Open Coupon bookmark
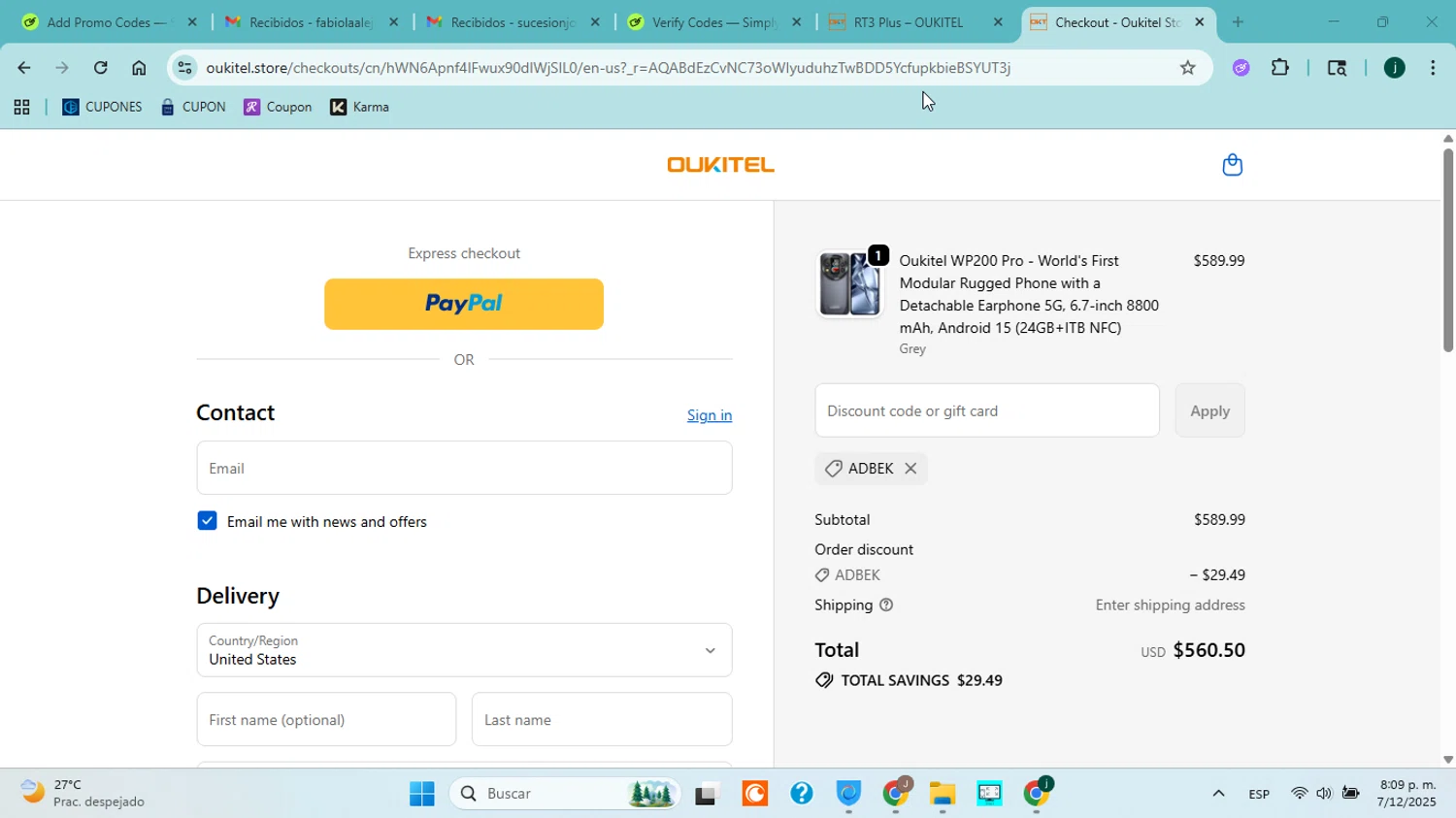Image resolution: width=1456 pixels, height=818 pixels. [x=278, y=108]
